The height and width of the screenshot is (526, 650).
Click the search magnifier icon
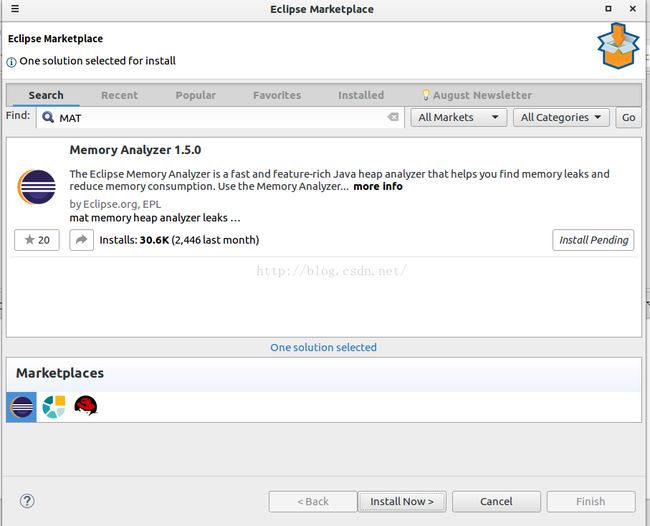[x=48, y=117]
